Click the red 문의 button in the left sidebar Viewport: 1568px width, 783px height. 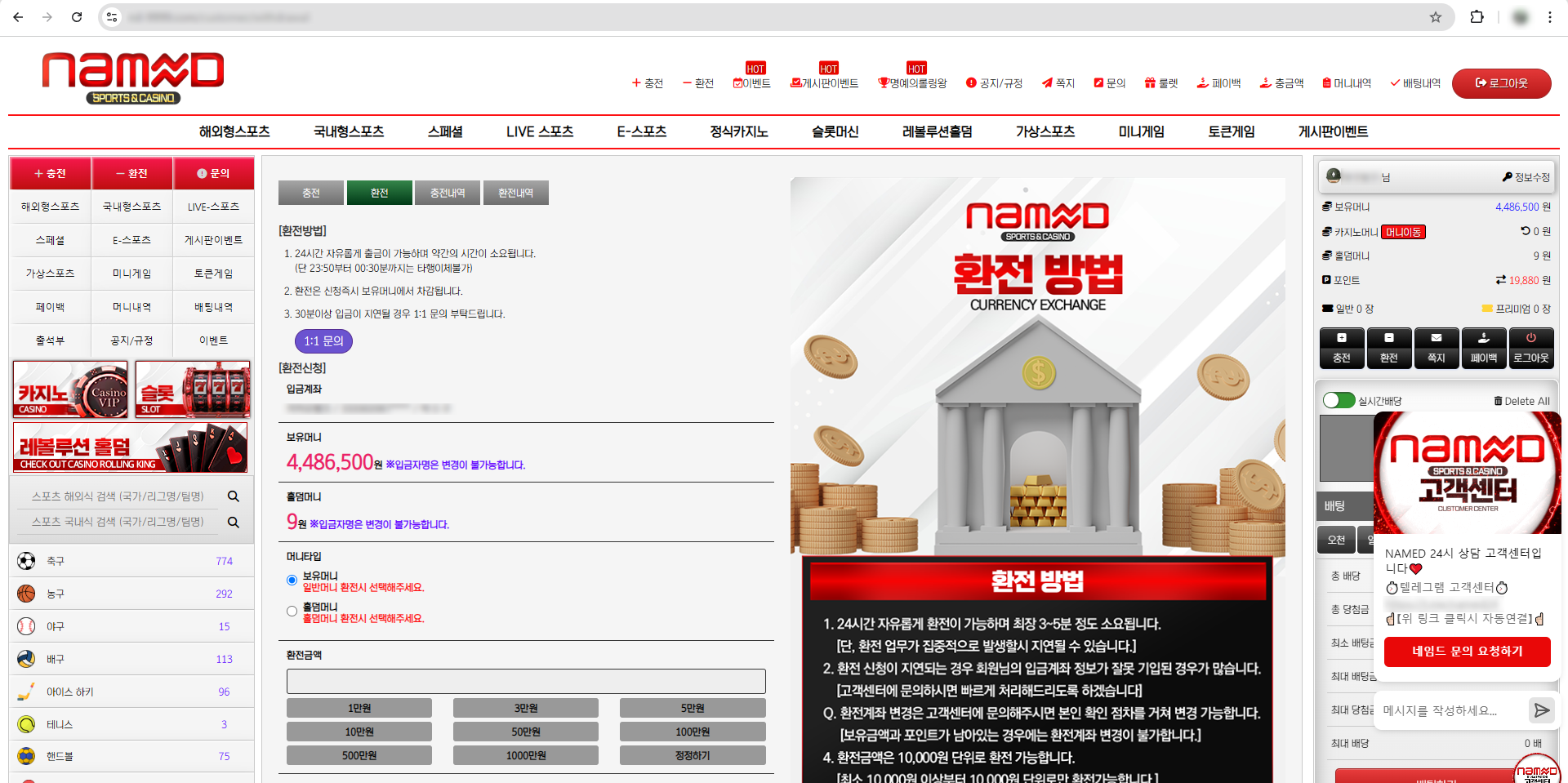(213, 173)
